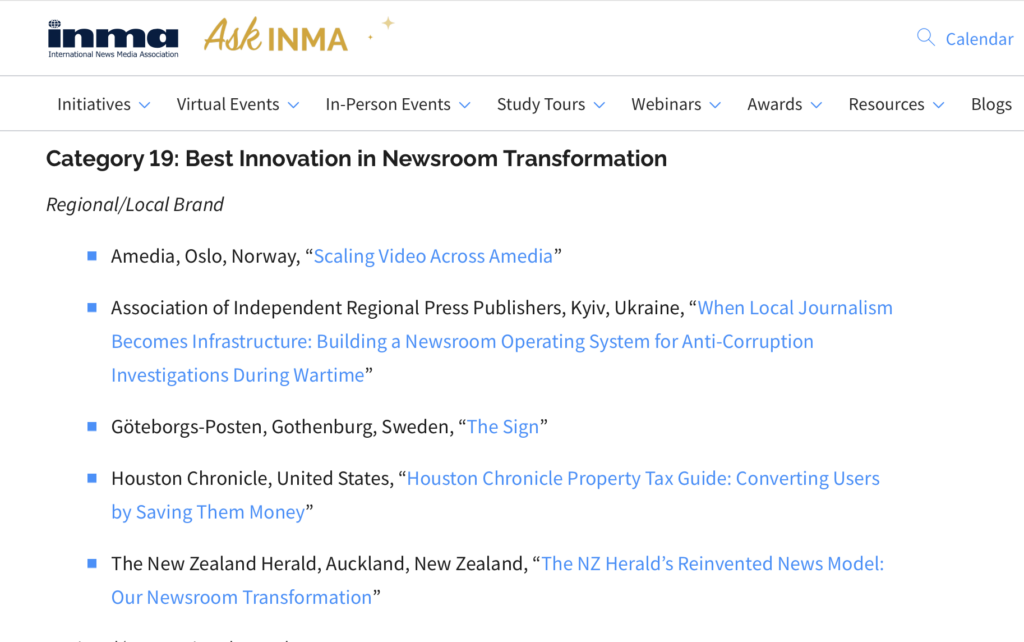The height and width of the screenshot is (642, 1024).
Task: Expand the In-Person Events chevron
Action: pos(465,105)
